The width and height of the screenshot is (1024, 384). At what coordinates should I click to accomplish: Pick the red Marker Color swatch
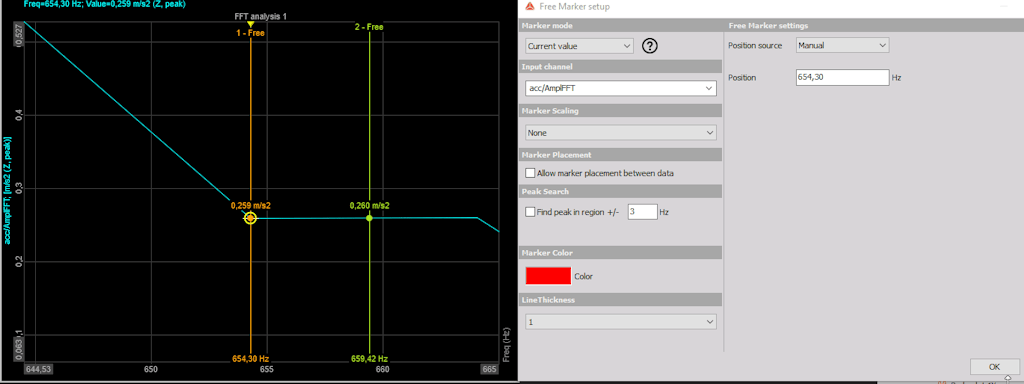548,276
